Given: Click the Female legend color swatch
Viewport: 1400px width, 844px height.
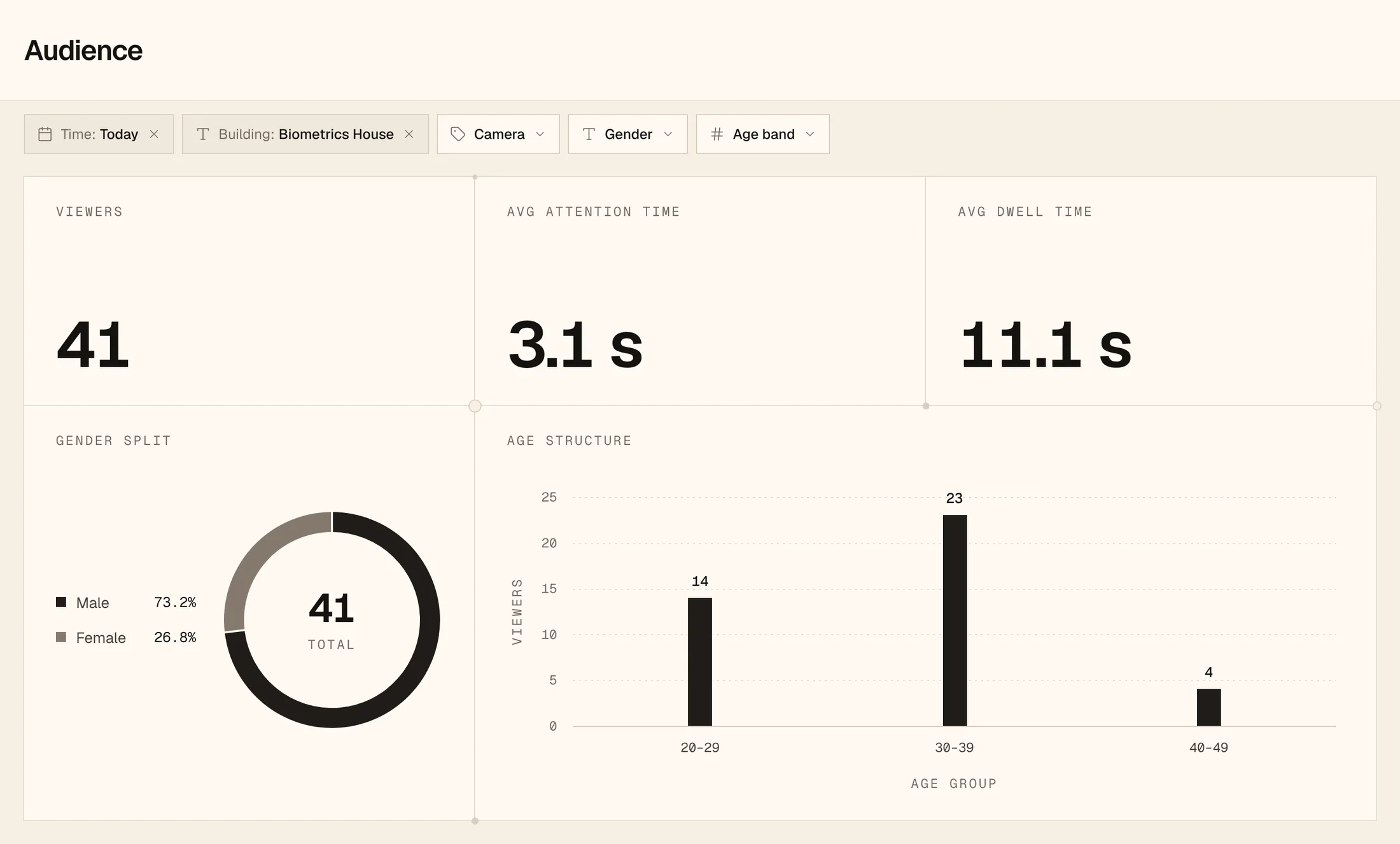Looking at the screenshot, I should point(61,637).
